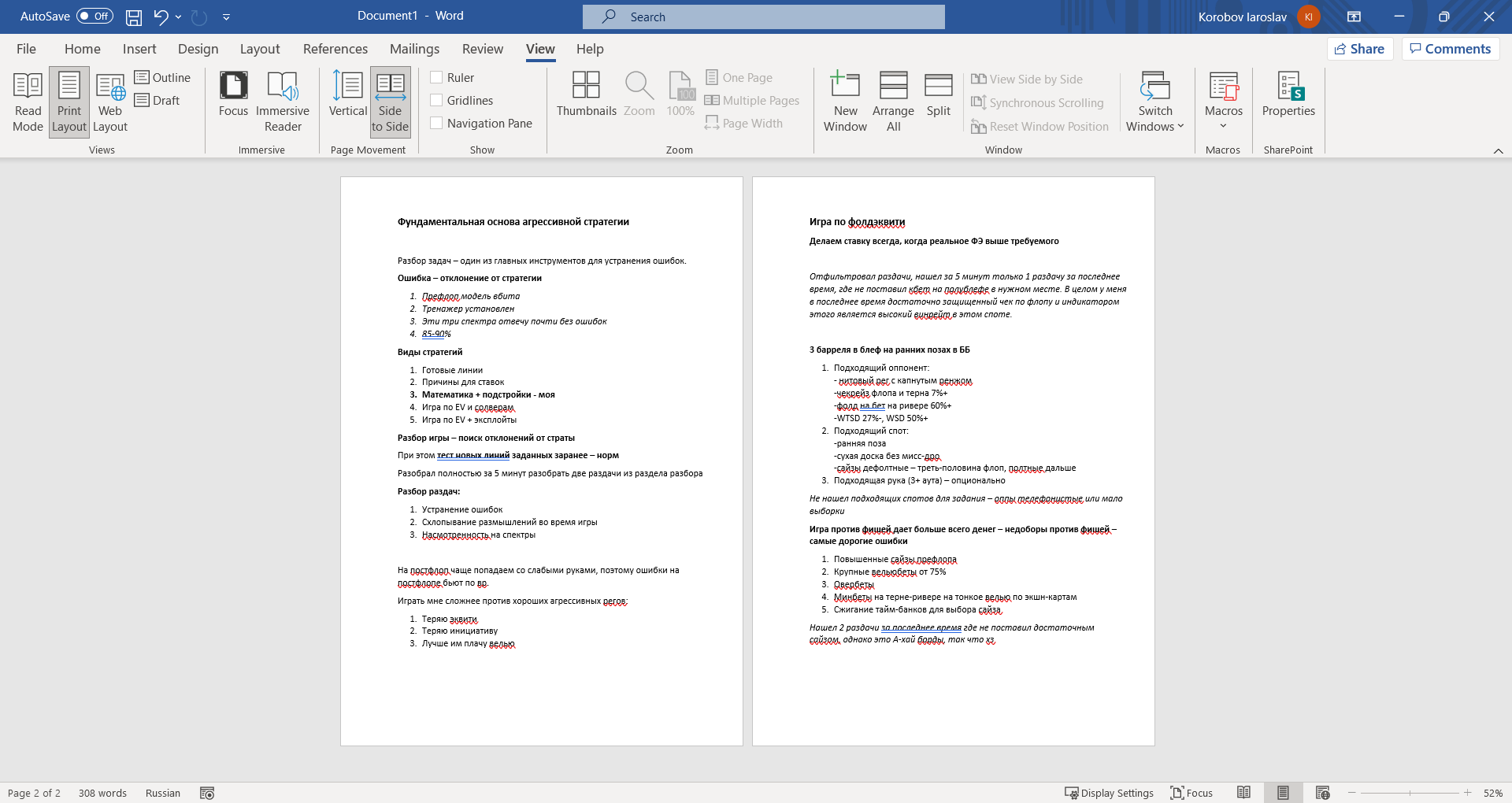Viewport: 1512px width, 803px height.
Task: Collapse the ribbon with the chevron
Action: tap(1498, 150)
